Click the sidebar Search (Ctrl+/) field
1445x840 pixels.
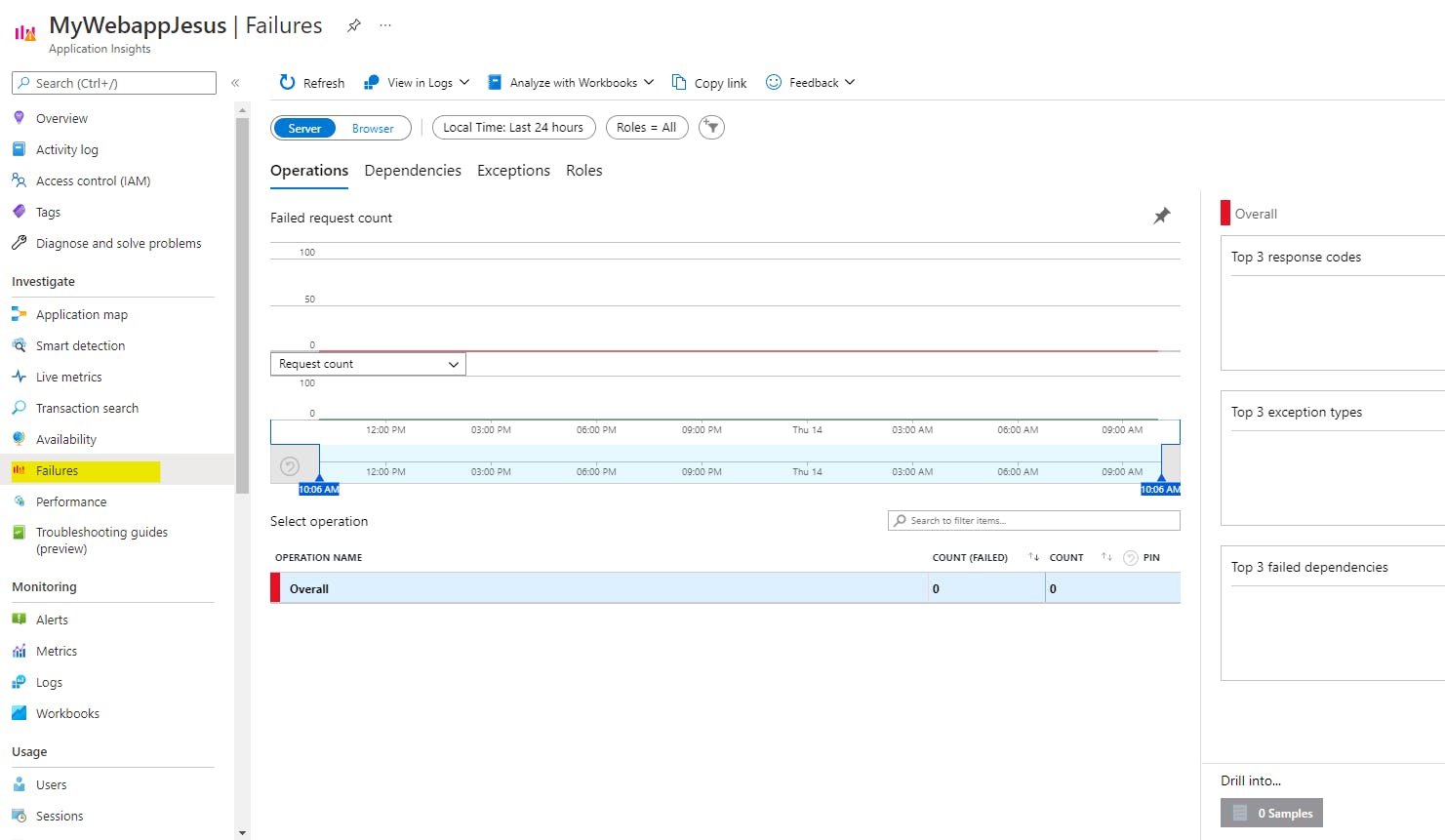(x=114, y=83)
